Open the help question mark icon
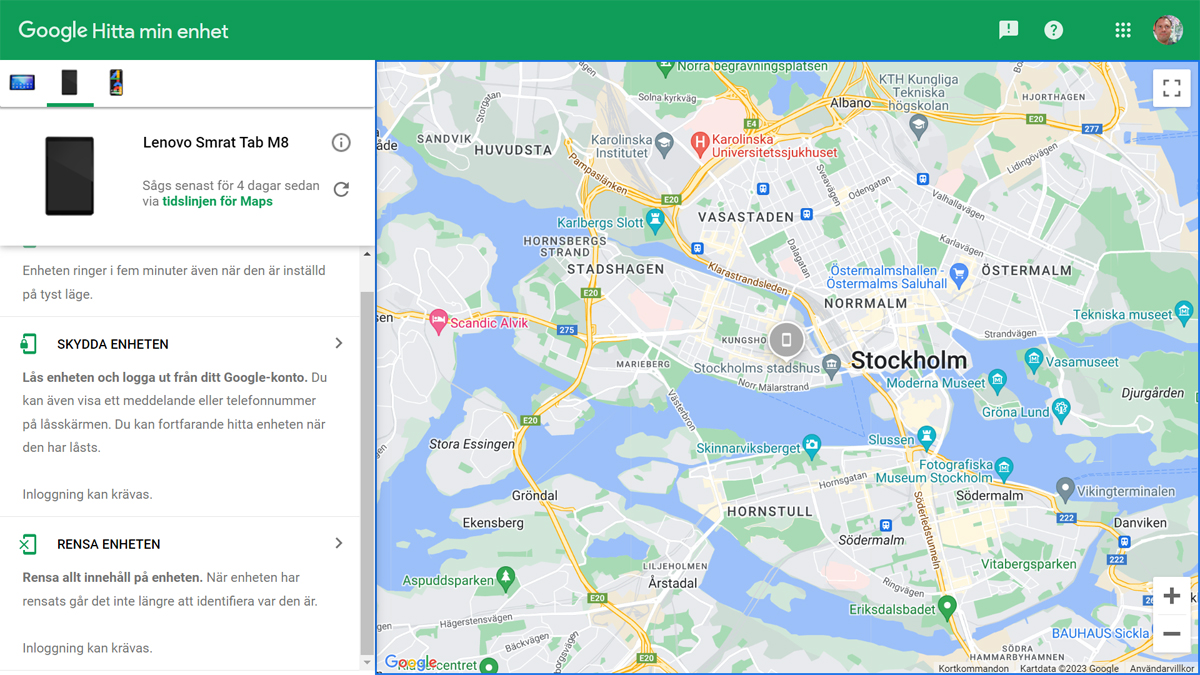Image resolution: width=1200 pixels, height=675 pixels. [1053, 30]
